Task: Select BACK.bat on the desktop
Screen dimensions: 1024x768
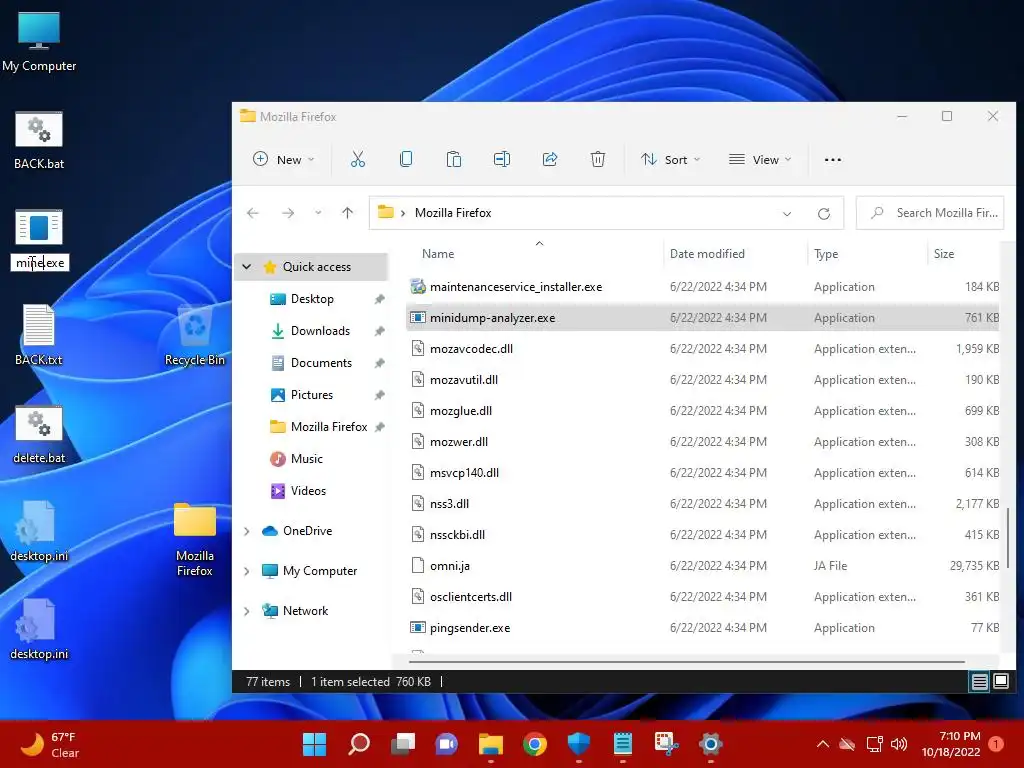Action: pyautogui.click(x=39, y=140)
